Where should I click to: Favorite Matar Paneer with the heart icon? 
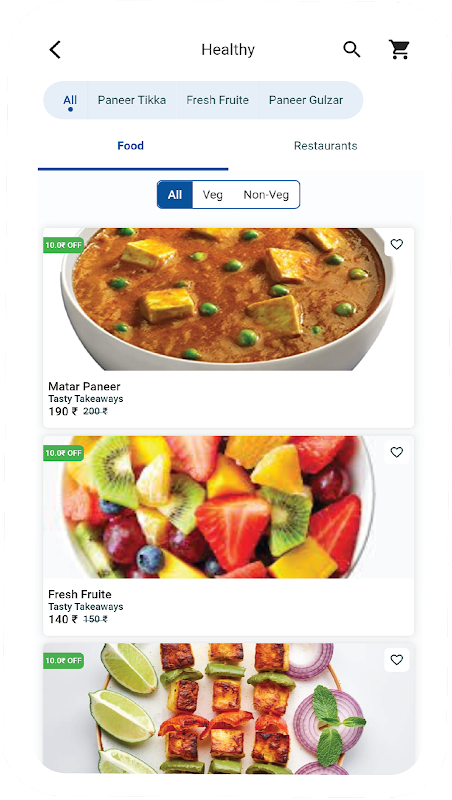(396, 244)
